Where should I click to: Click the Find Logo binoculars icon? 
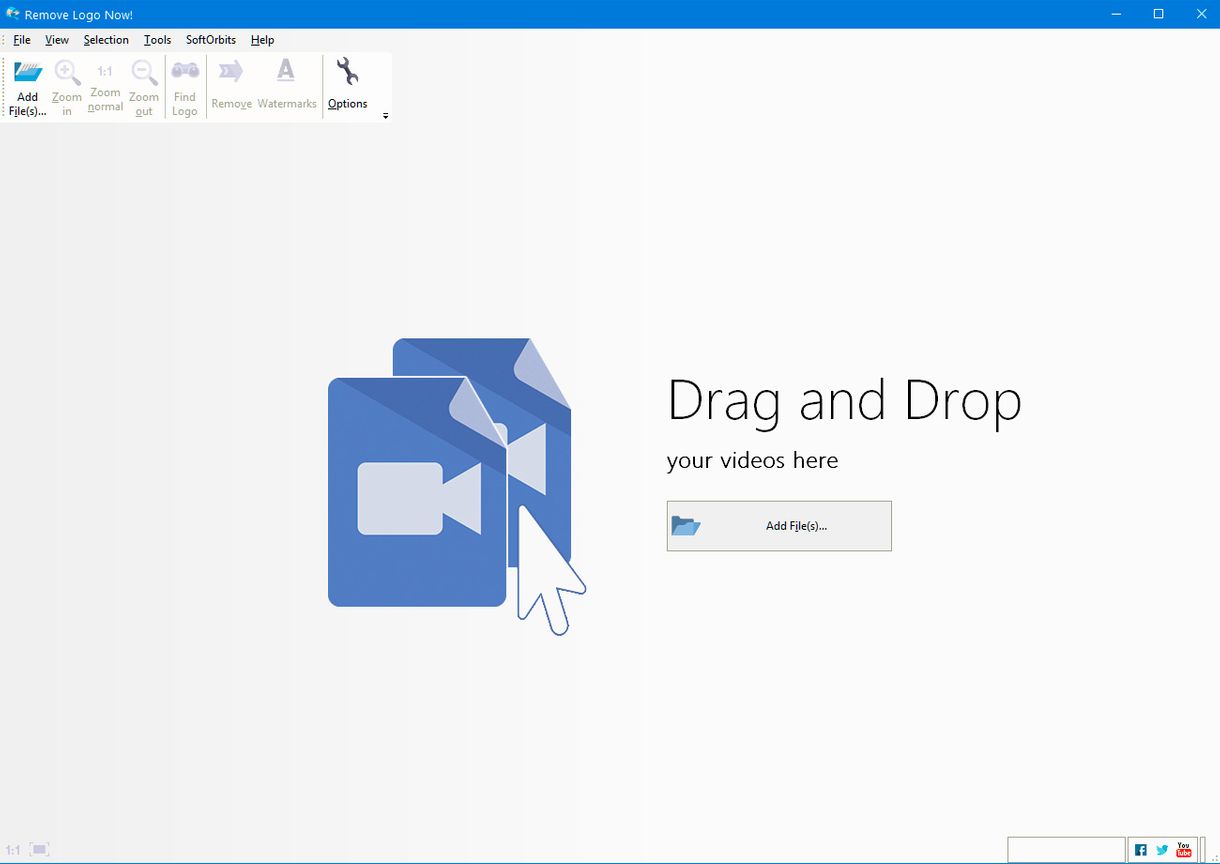pyautogui.click(x=185, y=72)
